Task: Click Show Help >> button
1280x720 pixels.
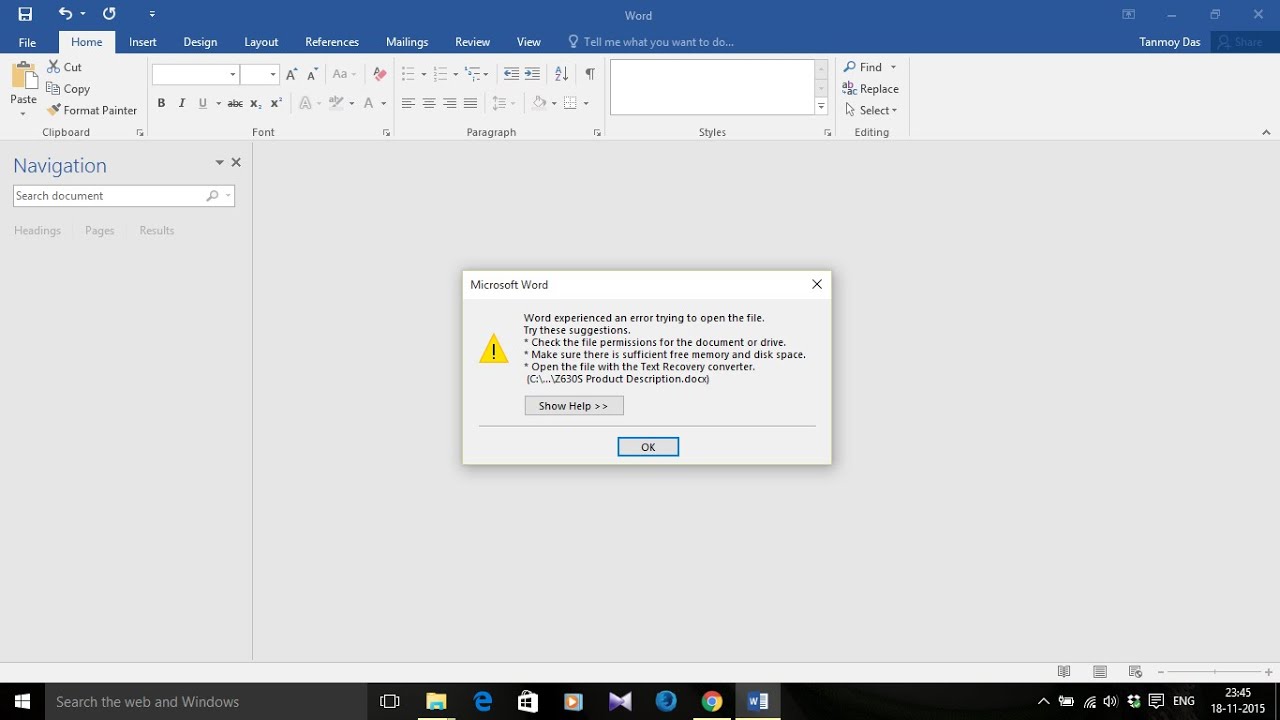Action: 574,406
